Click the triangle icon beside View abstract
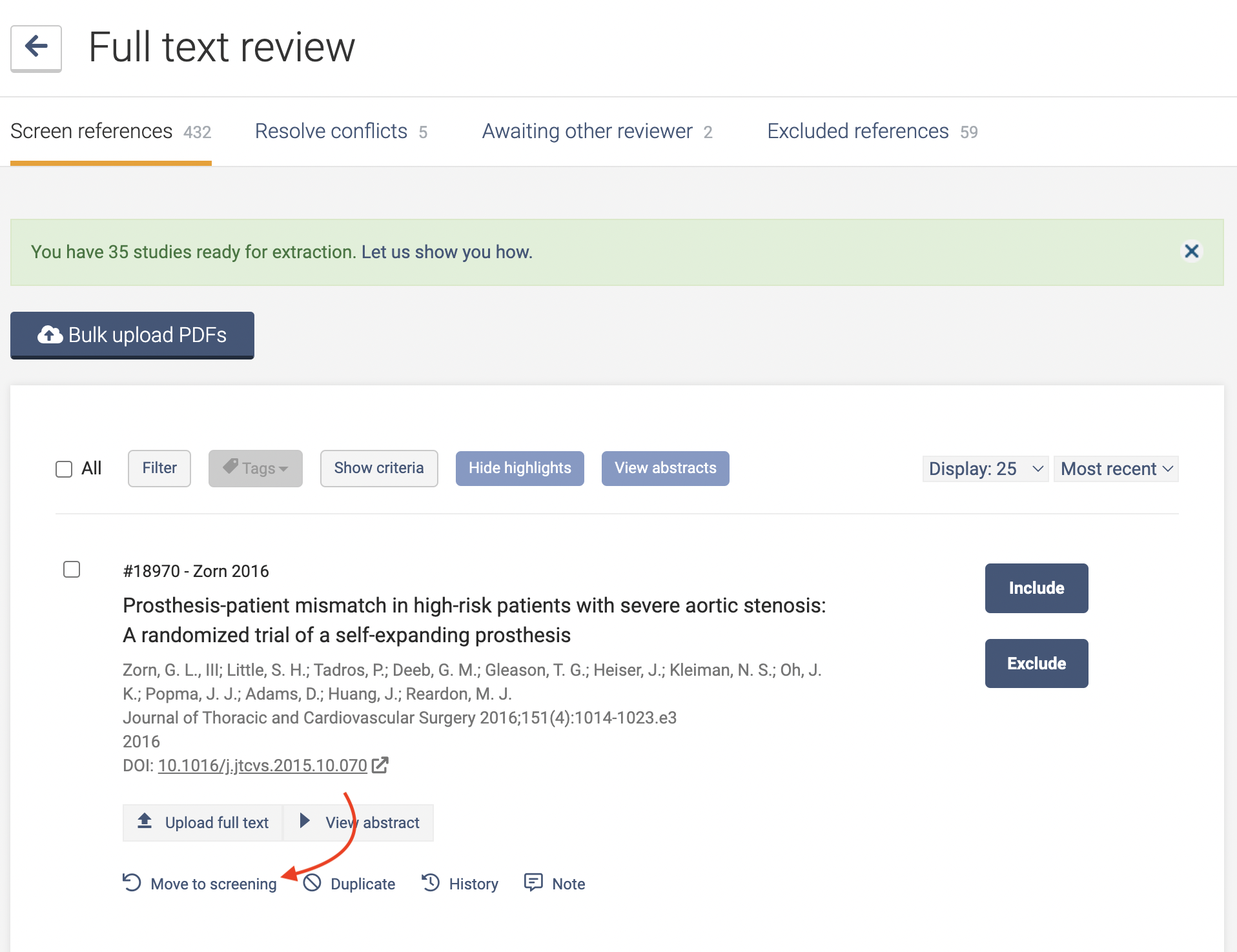This screenshot has height=952, width=1237. click(x=305, y=821)
